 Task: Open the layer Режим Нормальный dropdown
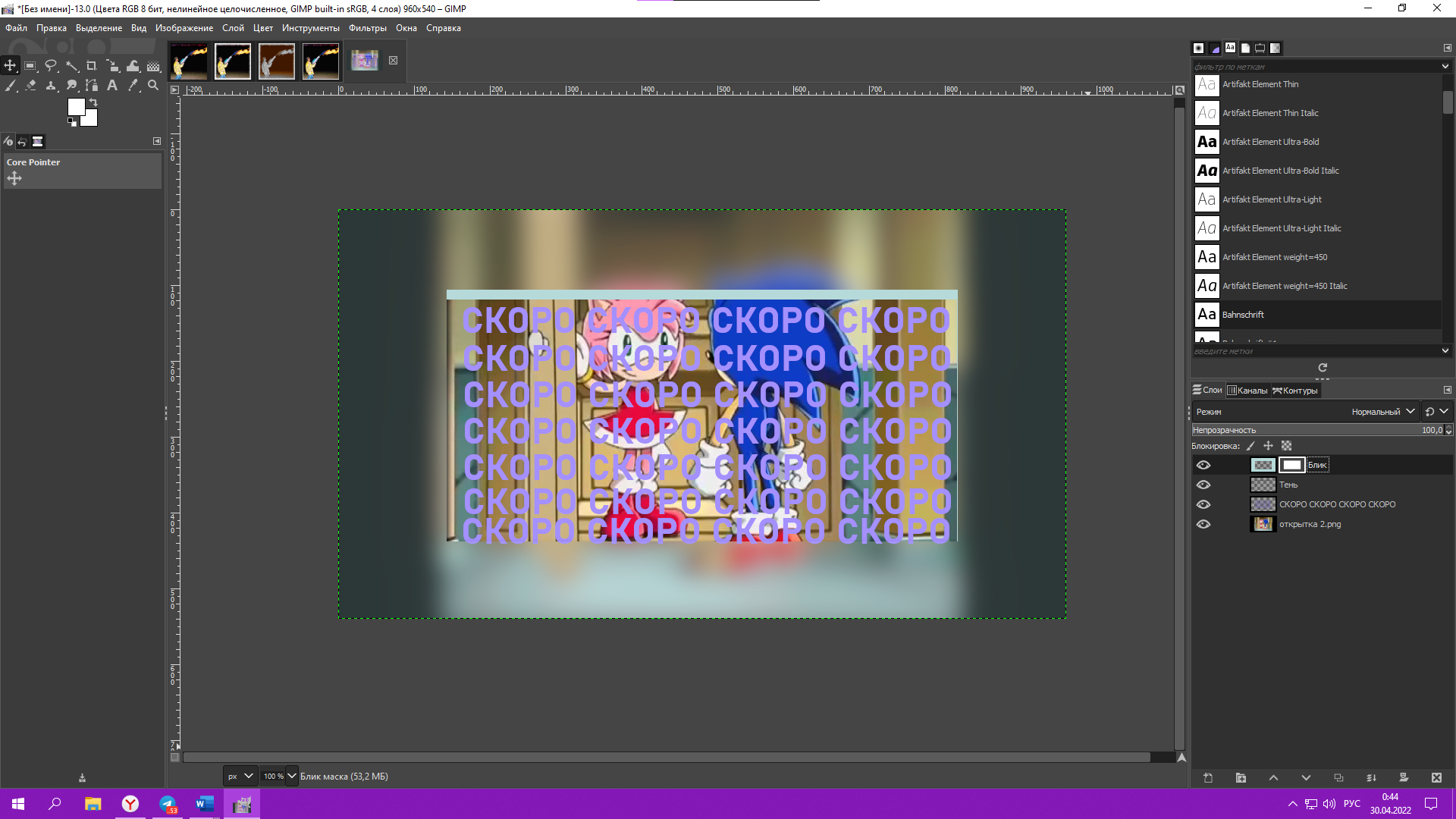click(1304, 412)
